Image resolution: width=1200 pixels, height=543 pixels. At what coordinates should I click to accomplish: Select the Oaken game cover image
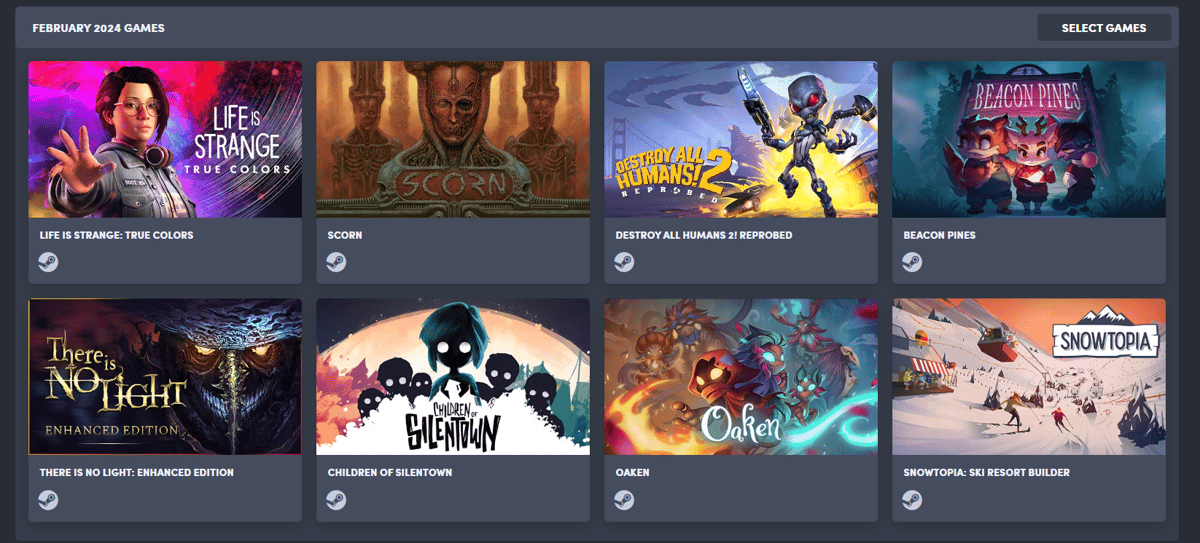741,376
